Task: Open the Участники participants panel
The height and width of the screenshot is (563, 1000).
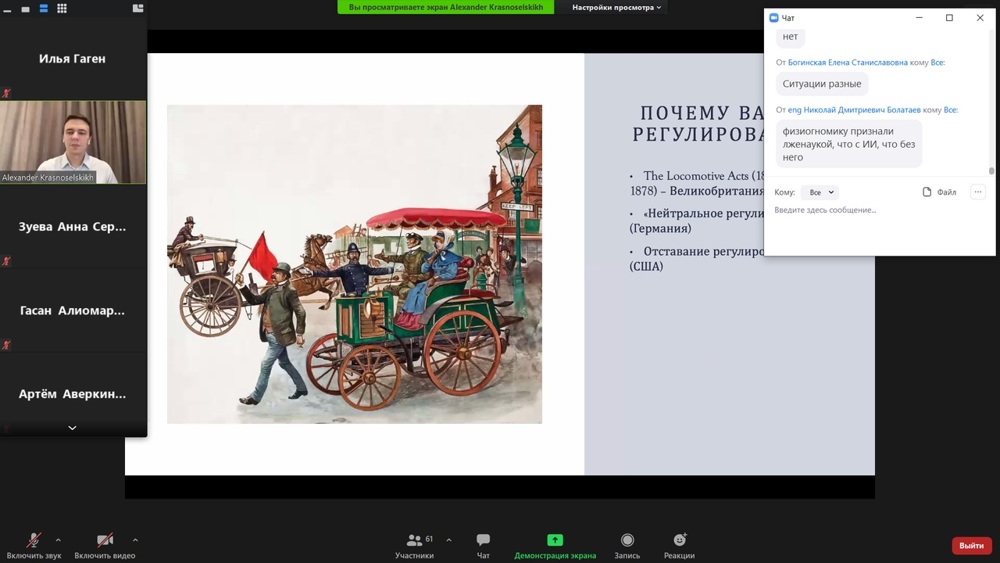Action: [x=415, y=546]
